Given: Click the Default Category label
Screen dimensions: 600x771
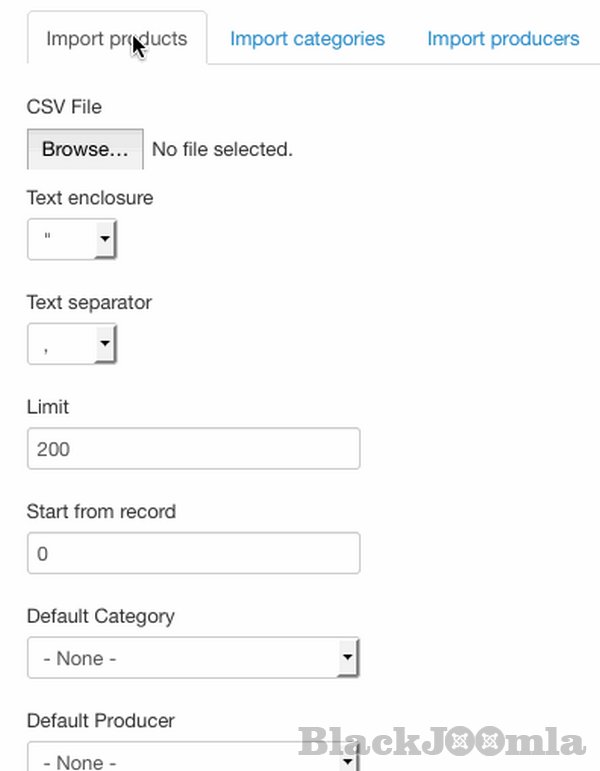Looking at the screenshot, I should [x=100, y=616].
